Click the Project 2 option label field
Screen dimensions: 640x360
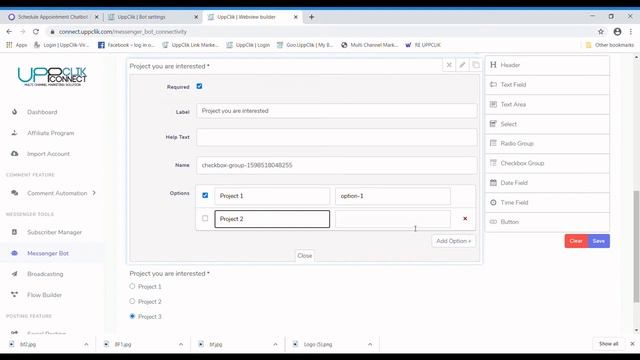[272, 219]
